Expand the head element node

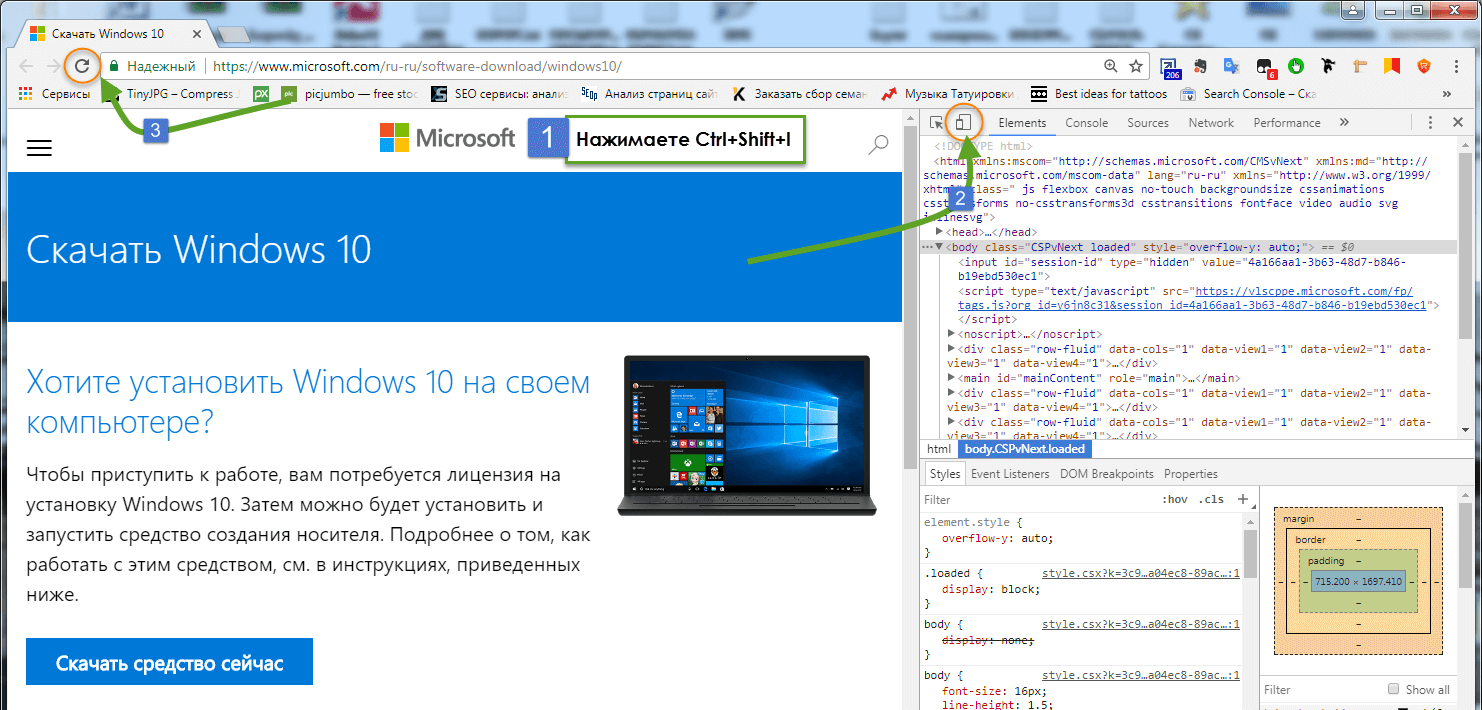click(939, 231)
